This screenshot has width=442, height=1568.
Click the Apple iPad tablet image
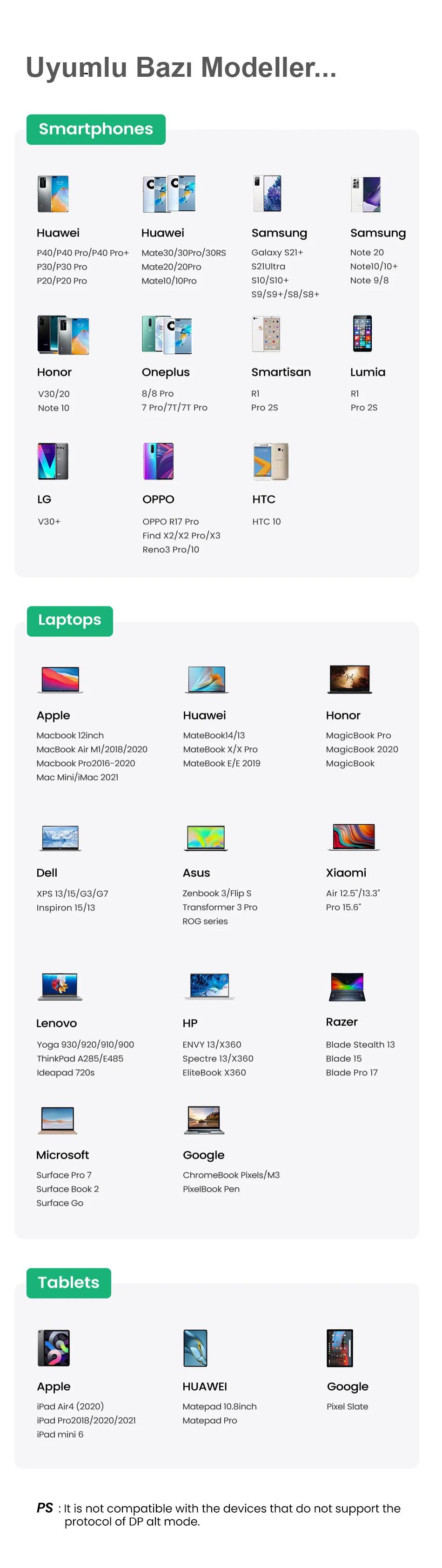click(x=54, y=1348)
